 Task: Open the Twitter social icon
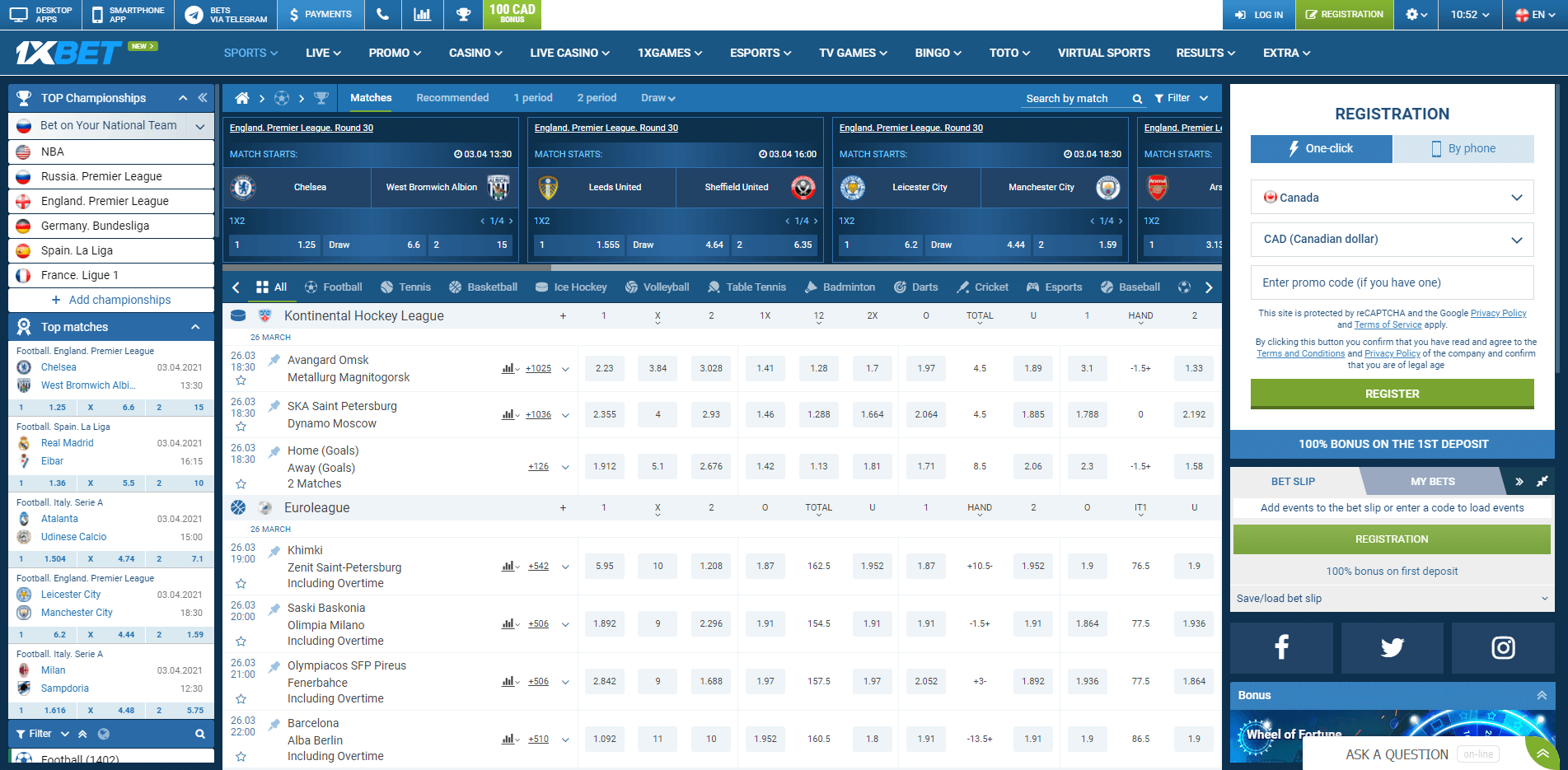1392,648
